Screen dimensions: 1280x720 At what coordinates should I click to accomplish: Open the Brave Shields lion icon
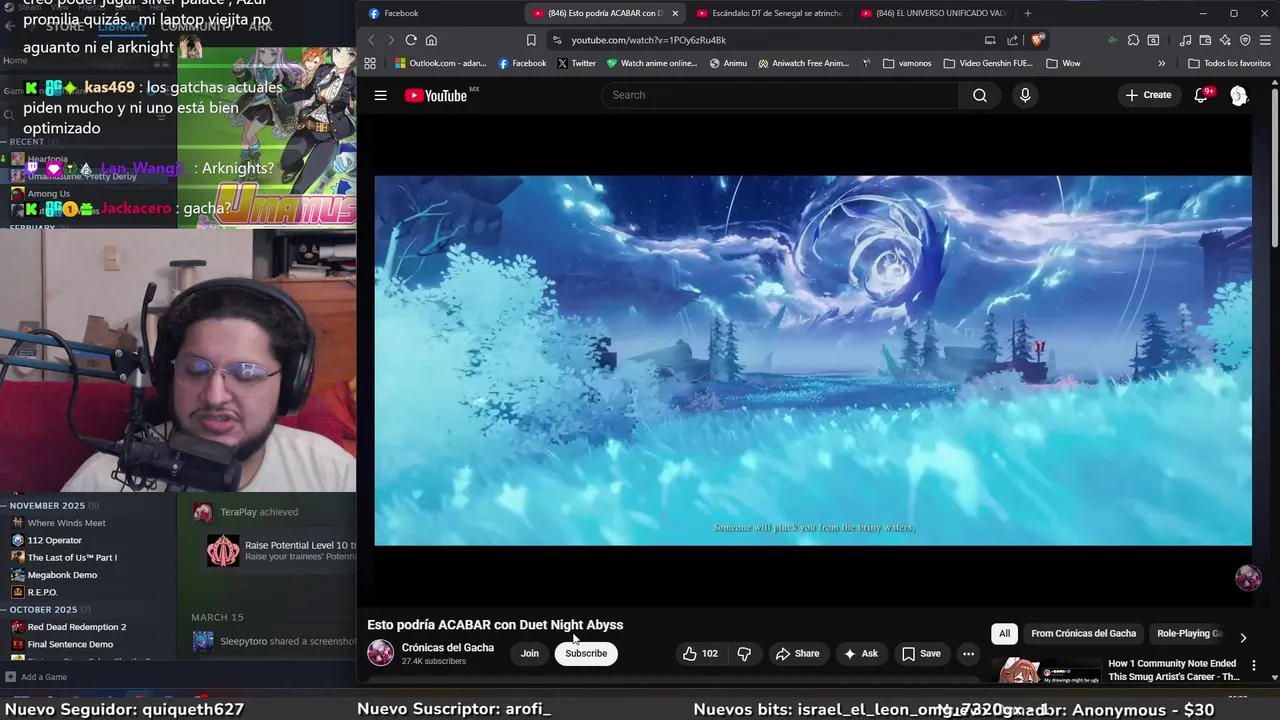pyautogui.click(x=1037, y=40)
